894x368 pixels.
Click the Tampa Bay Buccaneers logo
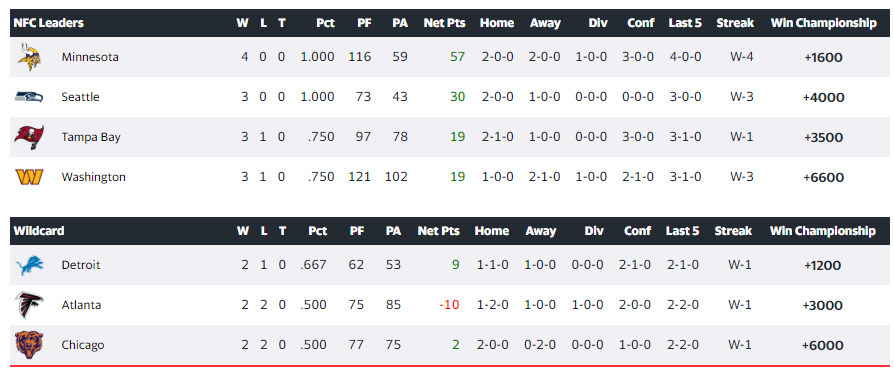click(x=29, y=137)
